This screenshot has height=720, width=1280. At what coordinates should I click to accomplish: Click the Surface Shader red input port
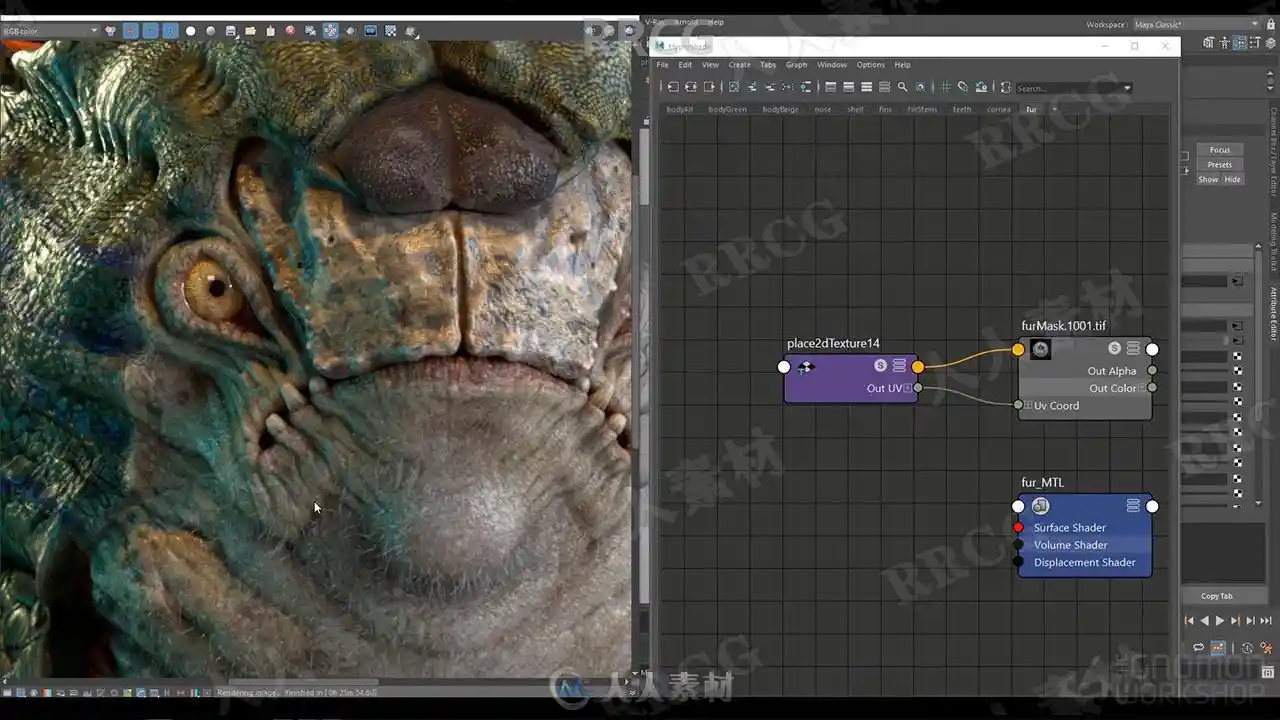[x=1018, y=527]
